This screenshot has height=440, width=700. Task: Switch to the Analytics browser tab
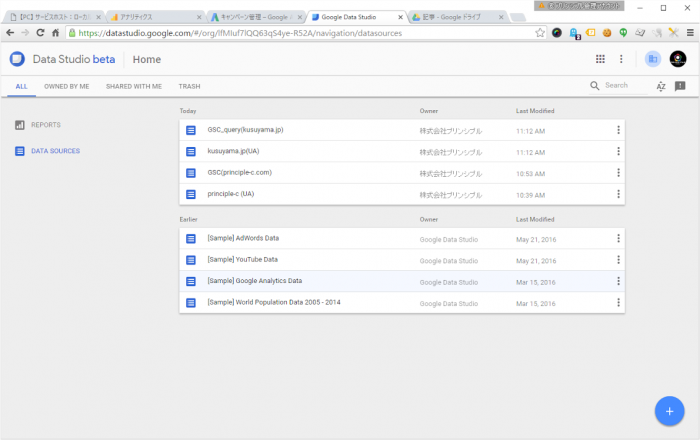154,17
